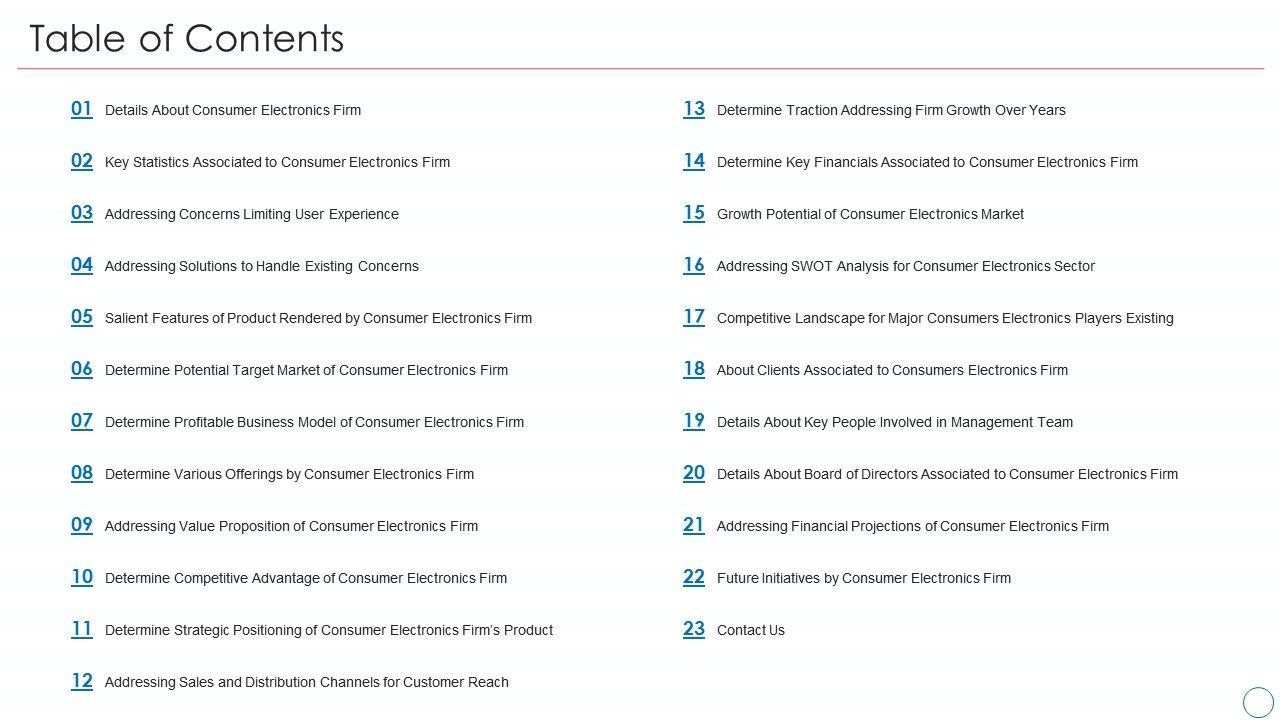Click the 09 section number
Image resolution: width=1280 pixels, height=720 pixels.
(x=82, y=525)
